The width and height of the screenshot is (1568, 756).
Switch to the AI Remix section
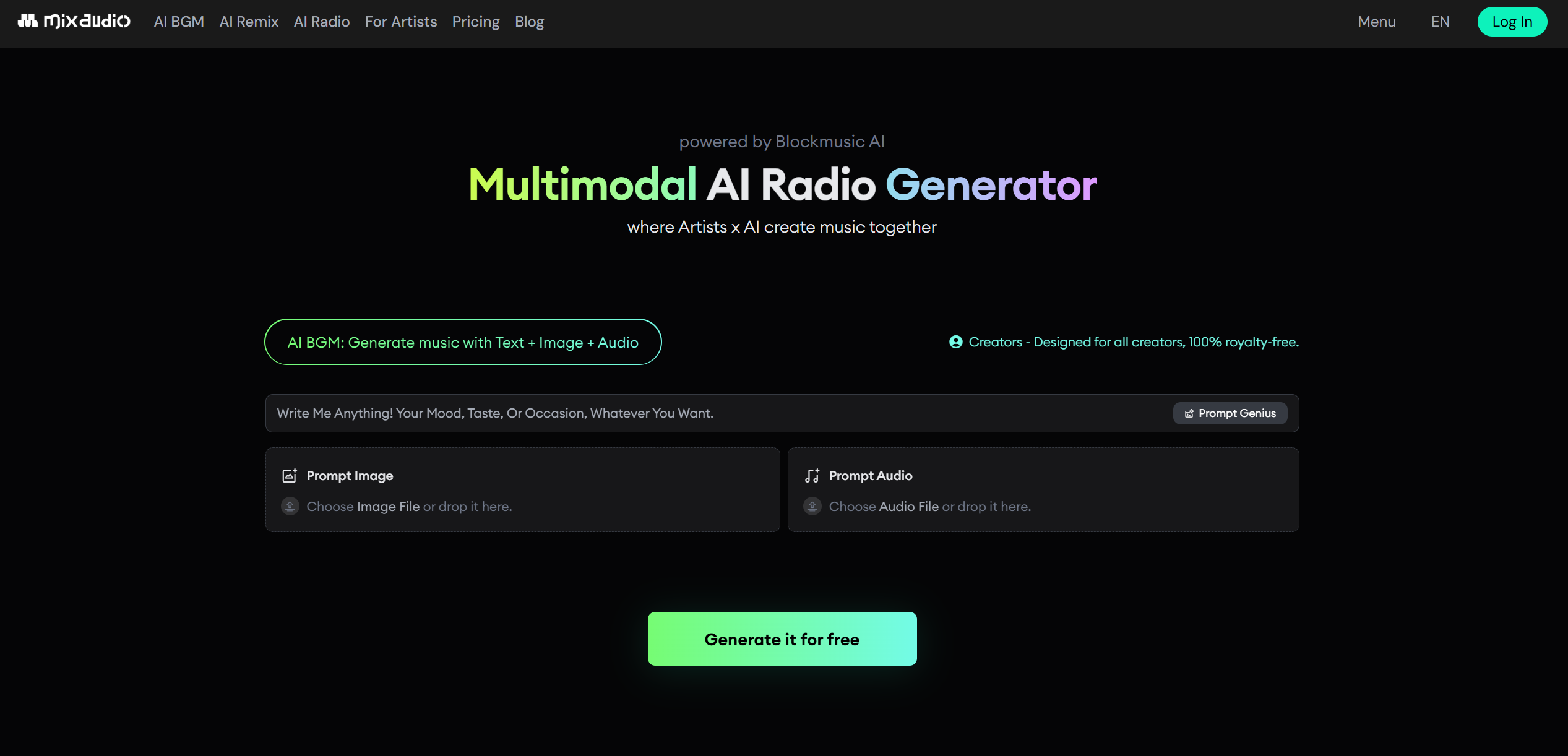(249, 22)
